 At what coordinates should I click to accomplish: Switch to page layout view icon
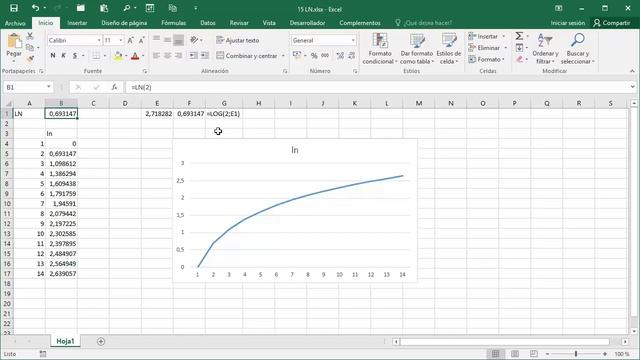click(515, 354)
